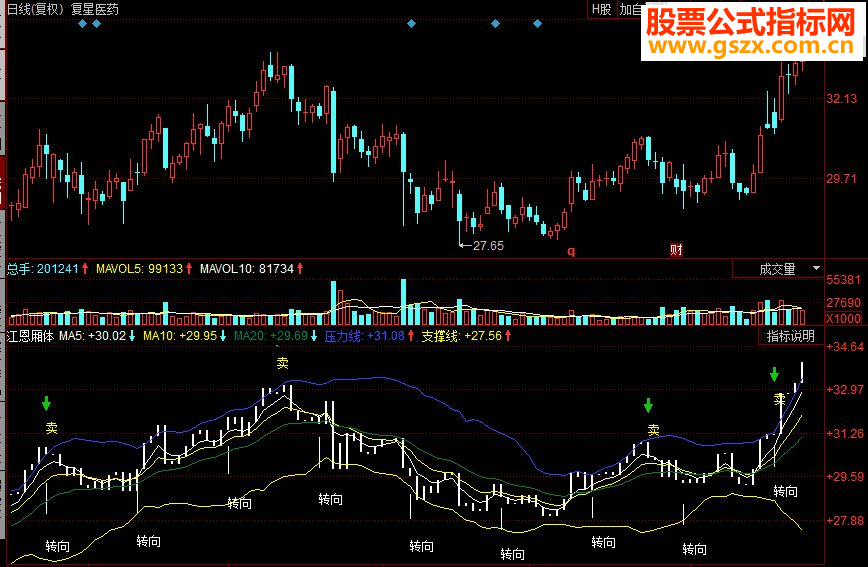Click the 支撑线: +27.56 value
Image resolution: width=868 pixels, height=567 pixels.
coord(466,336)
